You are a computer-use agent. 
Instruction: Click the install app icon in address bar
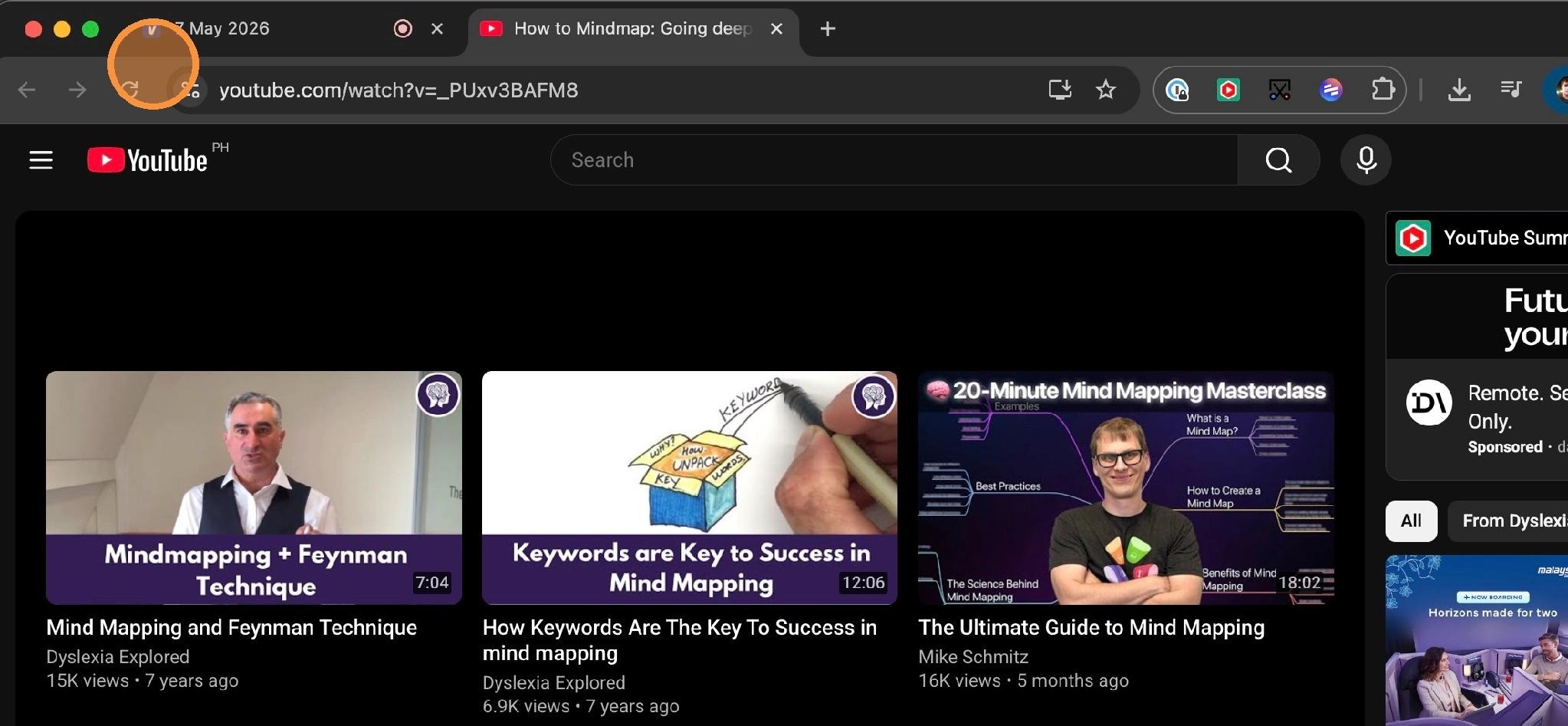[x=1060, y=90]
